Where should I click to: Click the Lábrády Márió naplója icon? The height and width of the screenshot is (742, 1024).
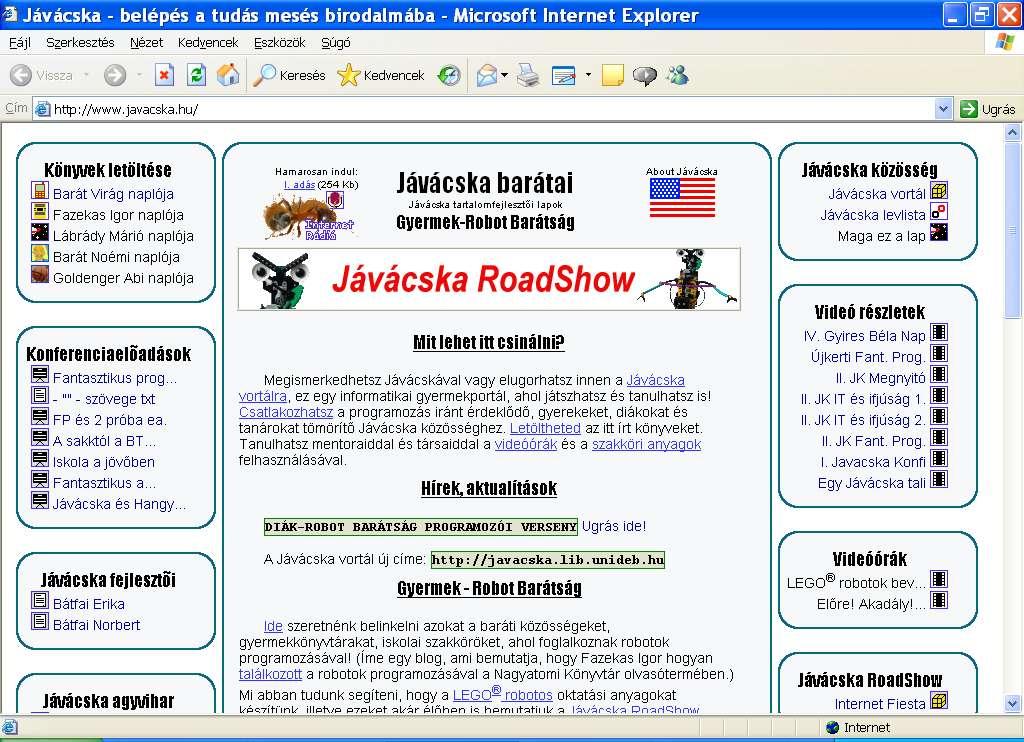point(40,233)
